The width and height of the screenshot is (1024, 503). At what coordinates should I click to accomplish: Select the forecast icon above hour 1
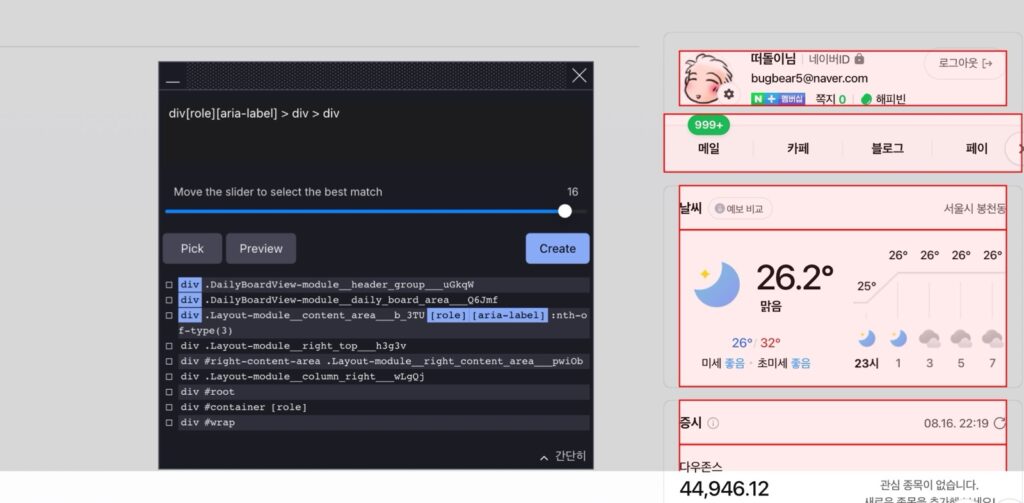coord(899,338)
